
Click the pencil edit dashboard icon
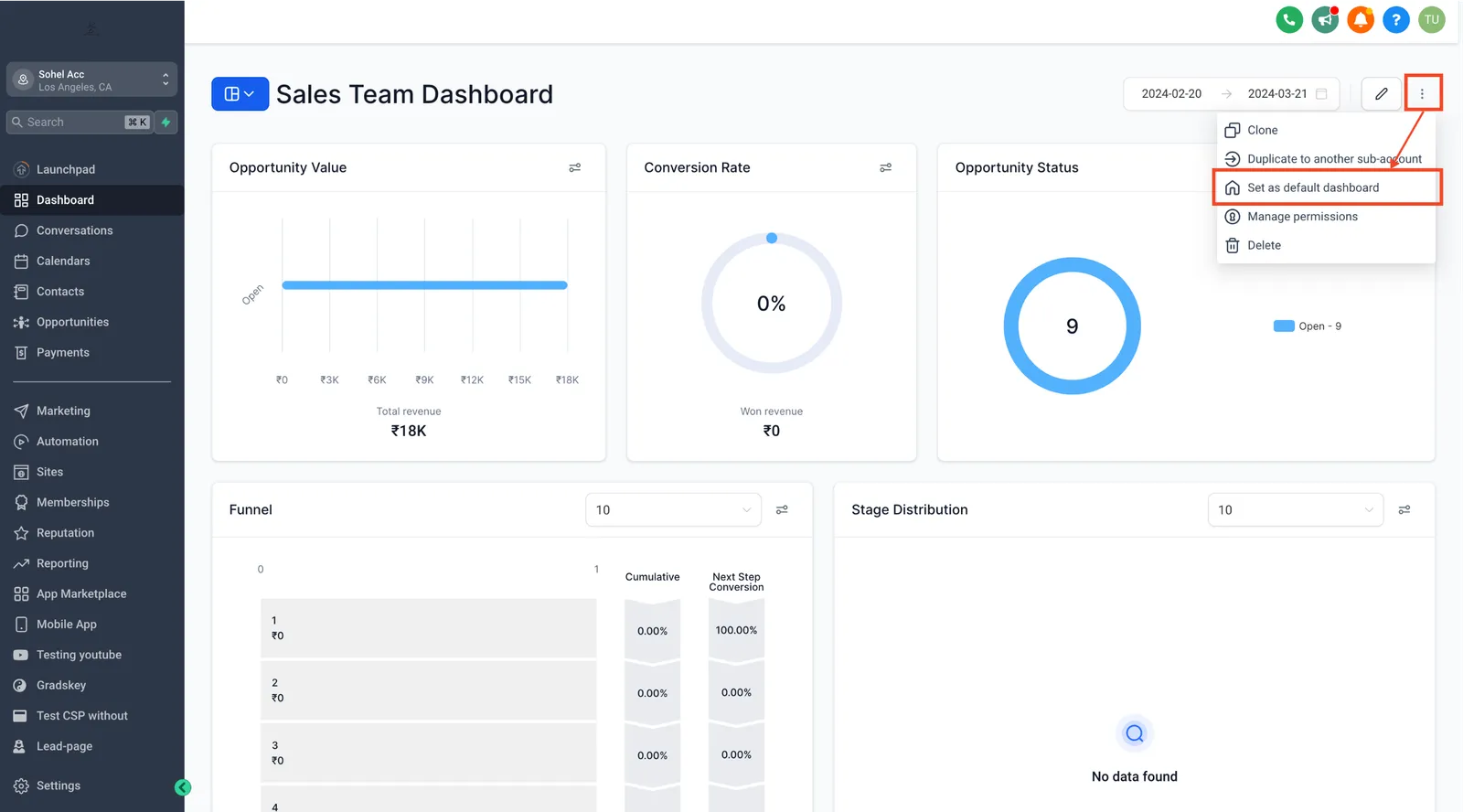[x=1382, y=93]
